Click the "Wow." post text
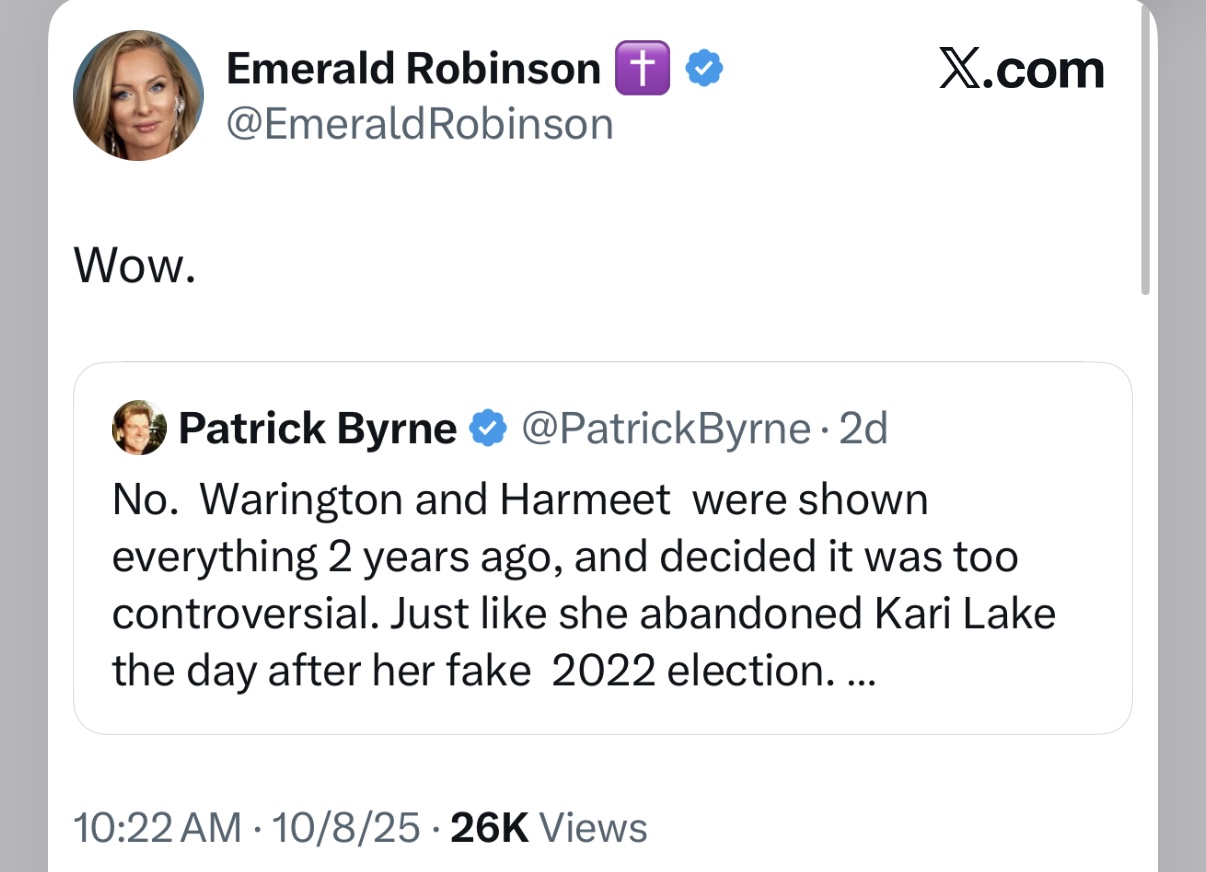The width and height of the screenshot is (1206, 872). tap(135, 269)
